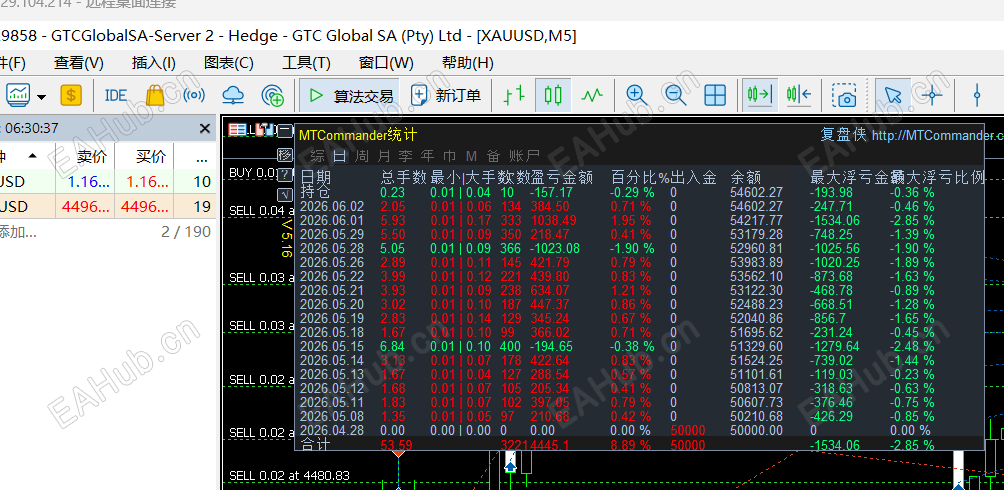1004x490 pixels.
Task: Select the crosshair tool
Action: (x=932, y=95)
